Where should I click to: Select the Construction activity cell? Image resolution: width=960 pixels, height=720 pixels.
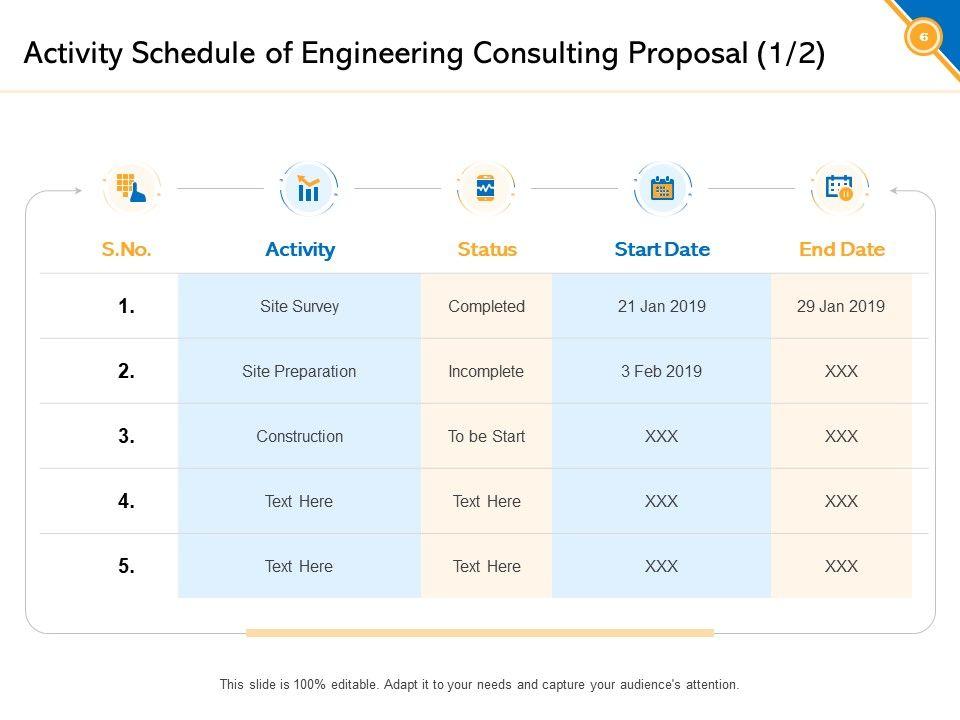pos(299,437)
